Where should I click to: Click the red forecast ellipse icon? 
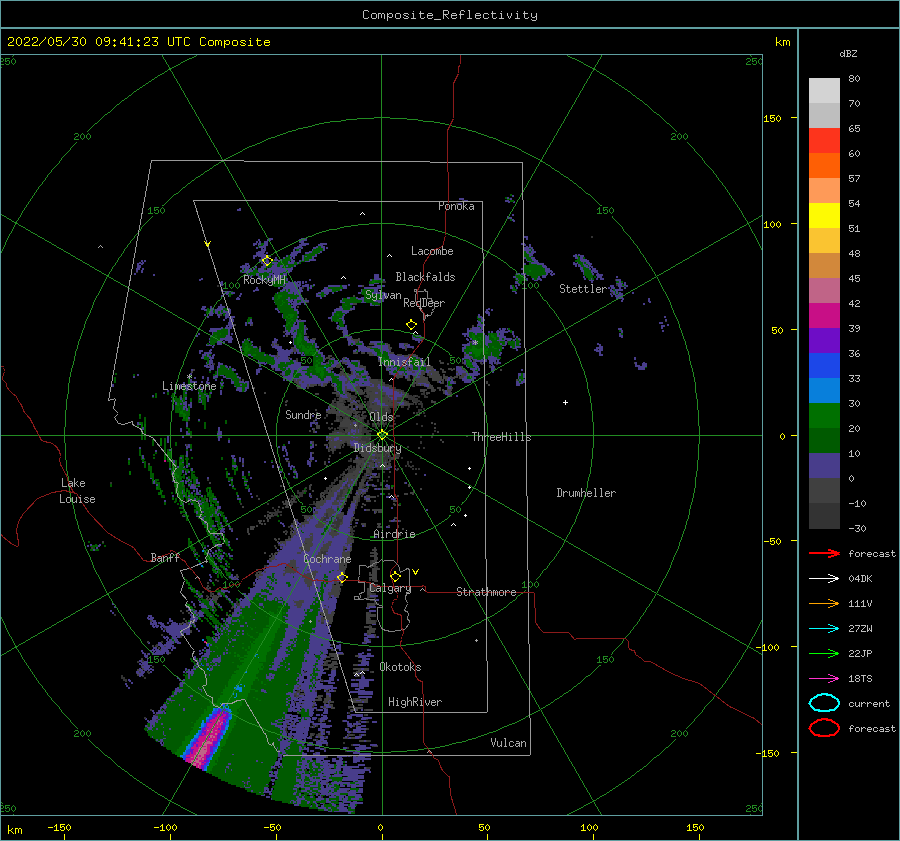click(x=824, y=728)
